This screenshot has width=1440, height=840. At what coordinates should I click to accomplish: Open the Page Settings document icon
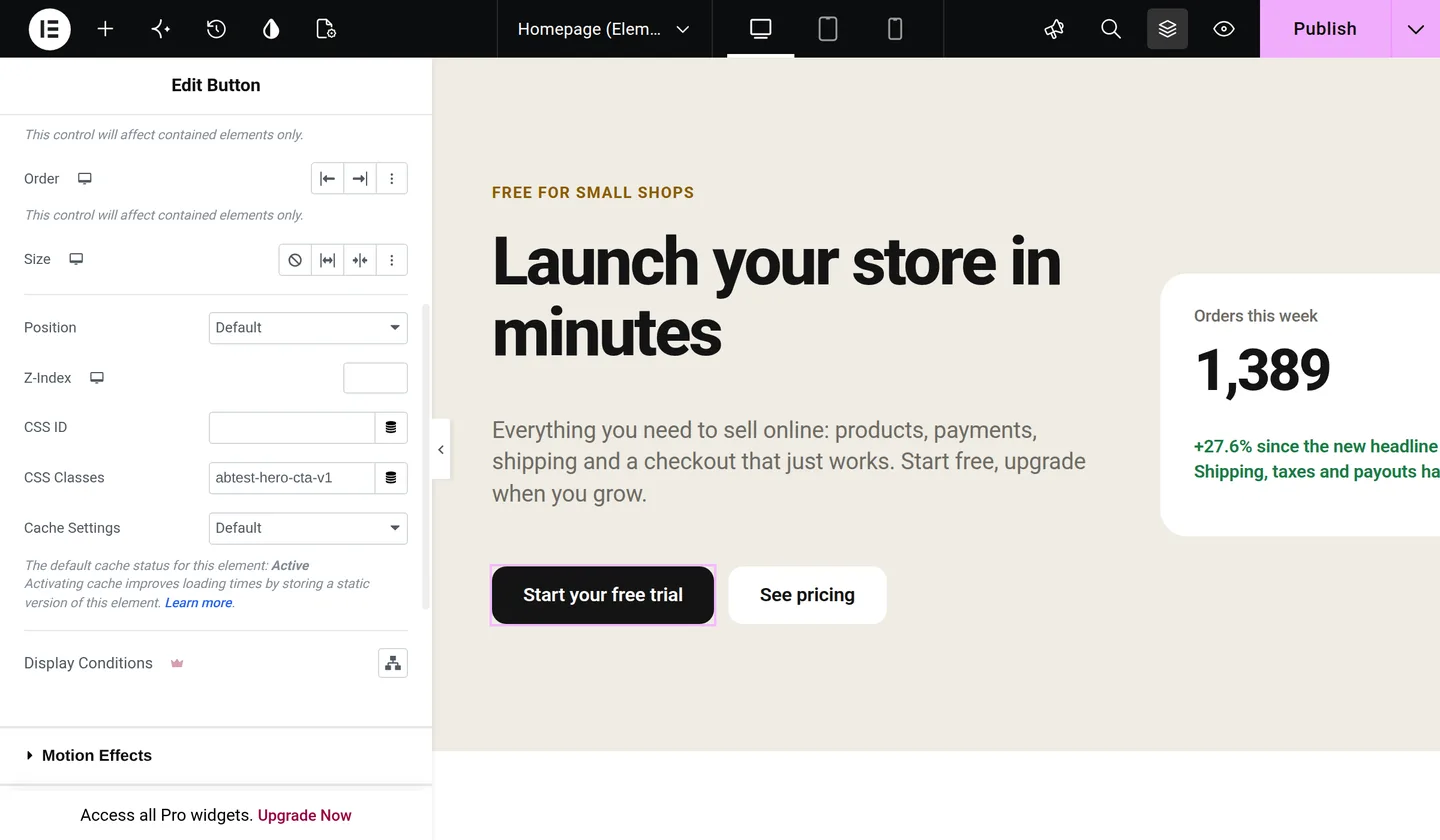[326, 29]
